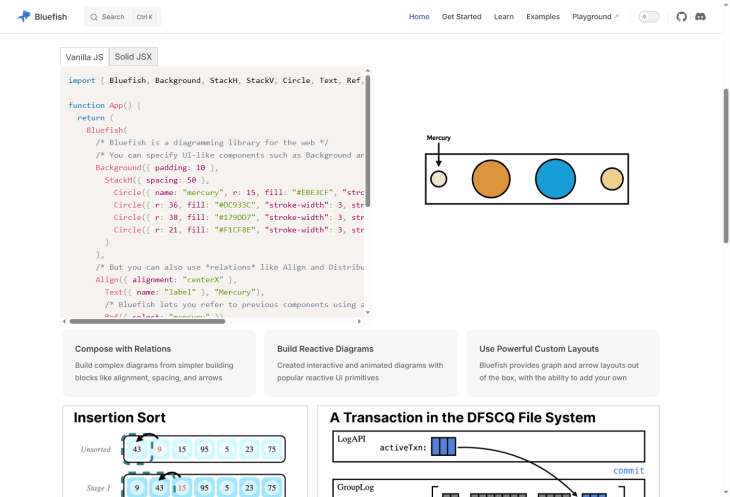Click the search magnifier icon
The width and height of the screenshot is (730, 497).
94,17
